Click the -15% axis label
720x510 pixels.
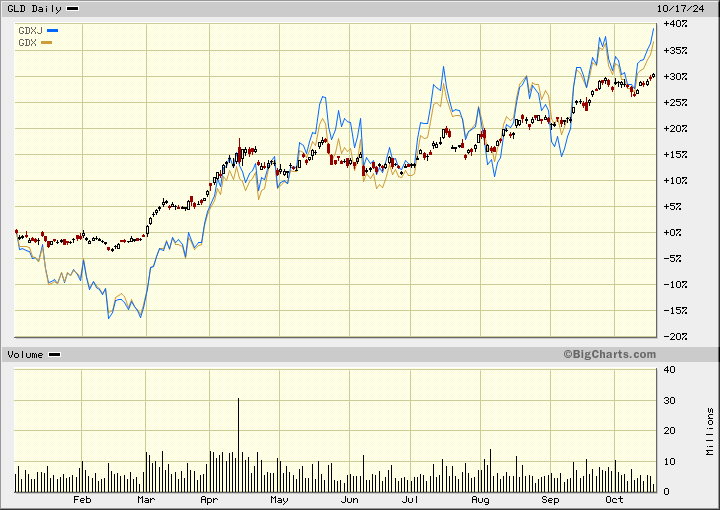675,311
